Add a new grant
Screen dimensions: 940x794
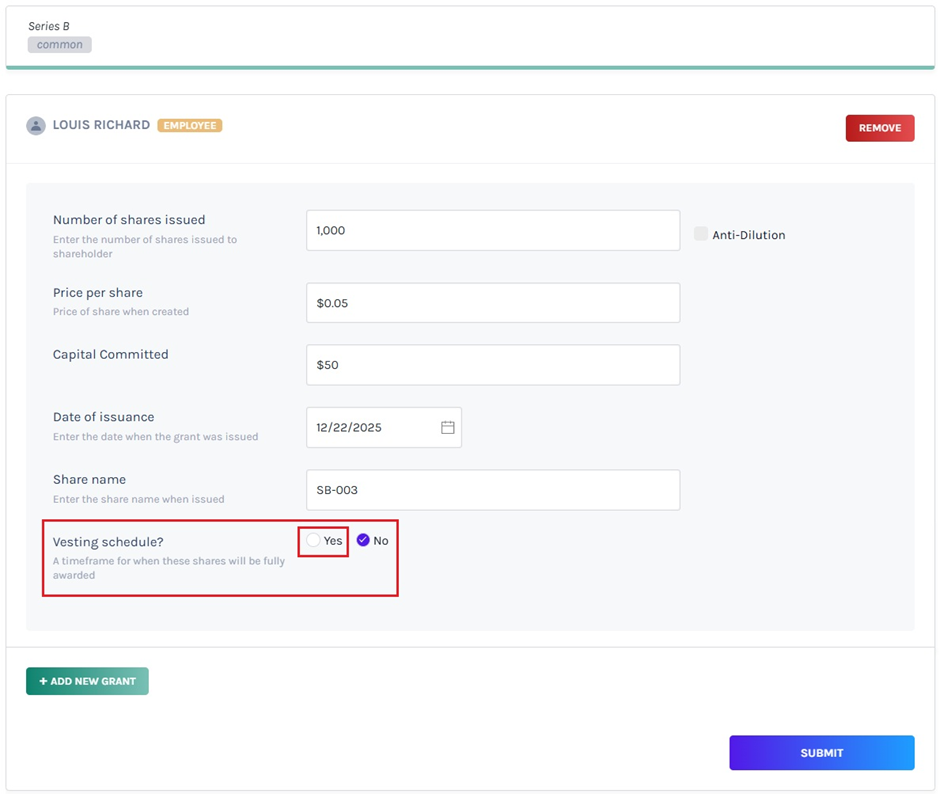(87, 681)
